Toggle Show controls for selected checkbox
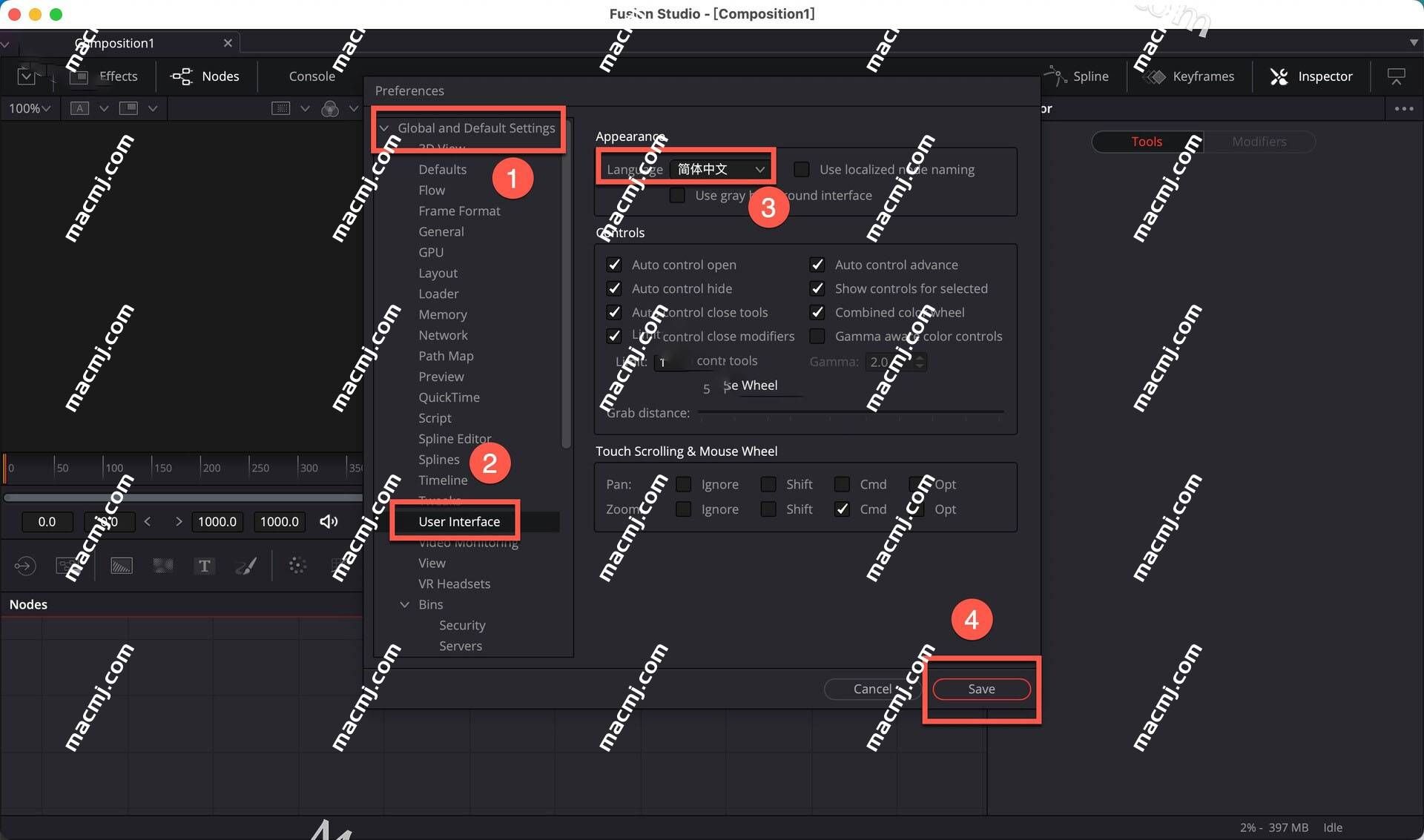 coord(817,288)
